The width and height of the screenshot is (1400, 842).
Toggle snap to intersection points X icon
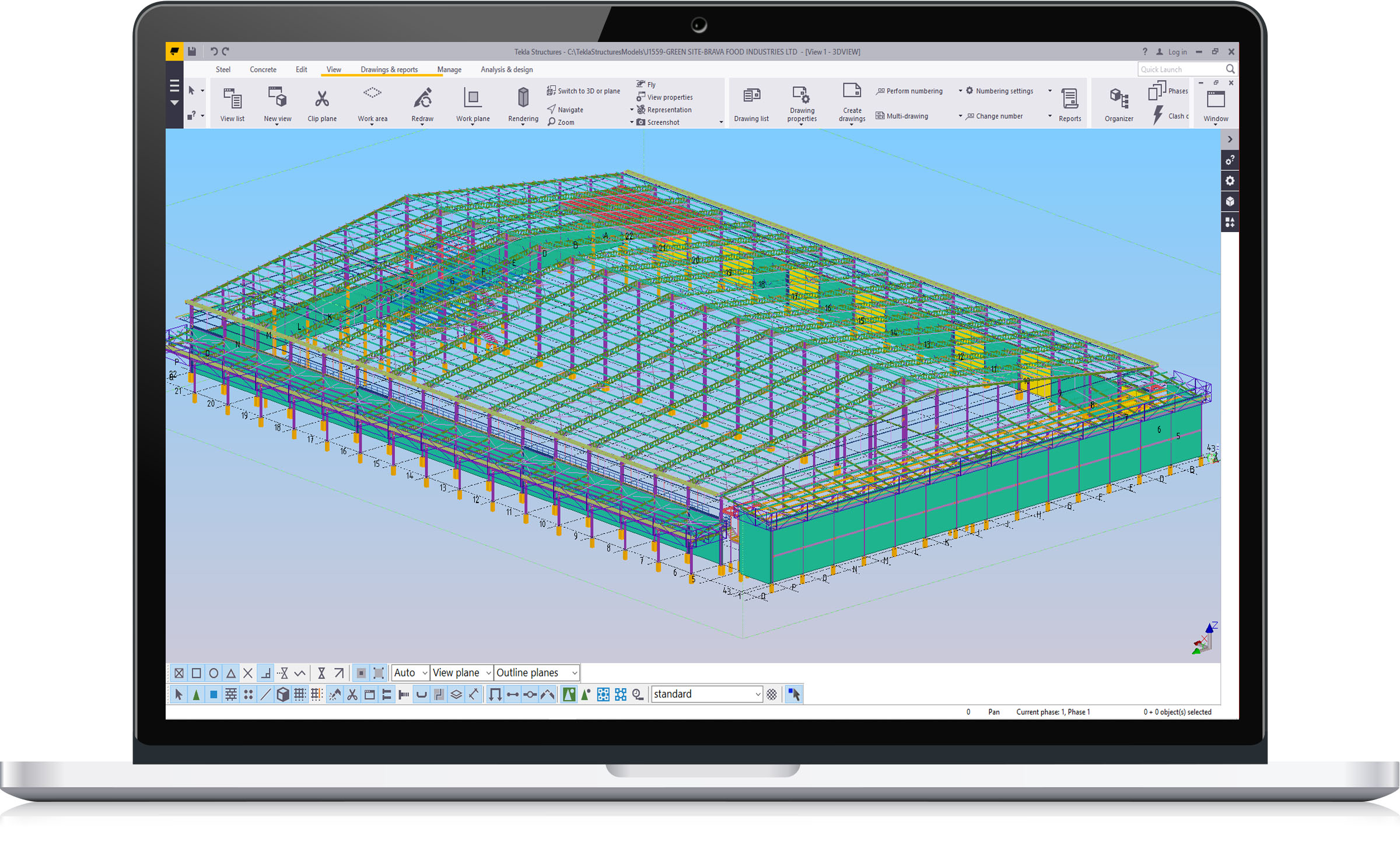[248, 673]
